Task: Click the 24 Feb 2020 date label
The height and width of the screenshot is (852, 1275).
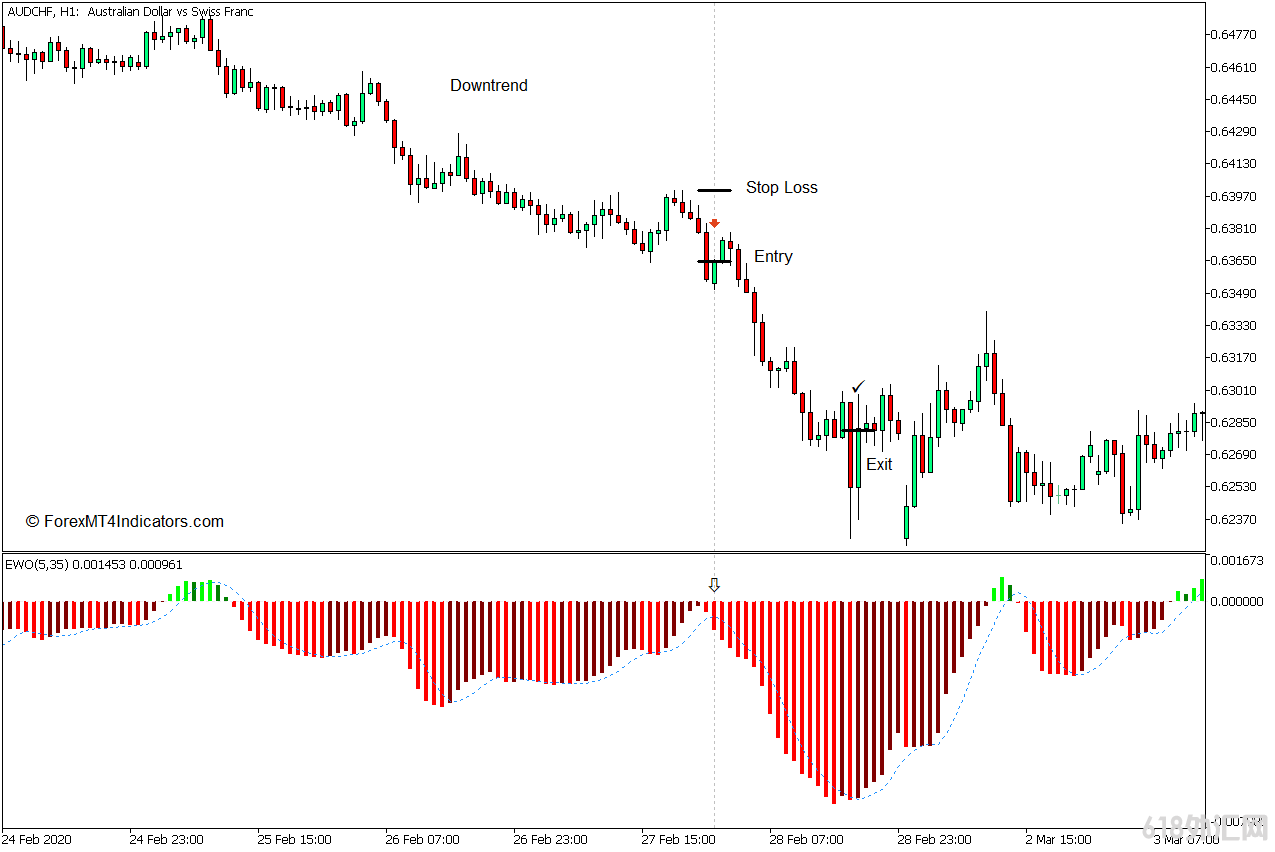Action: pyautogui.click(x=37, y=839)
